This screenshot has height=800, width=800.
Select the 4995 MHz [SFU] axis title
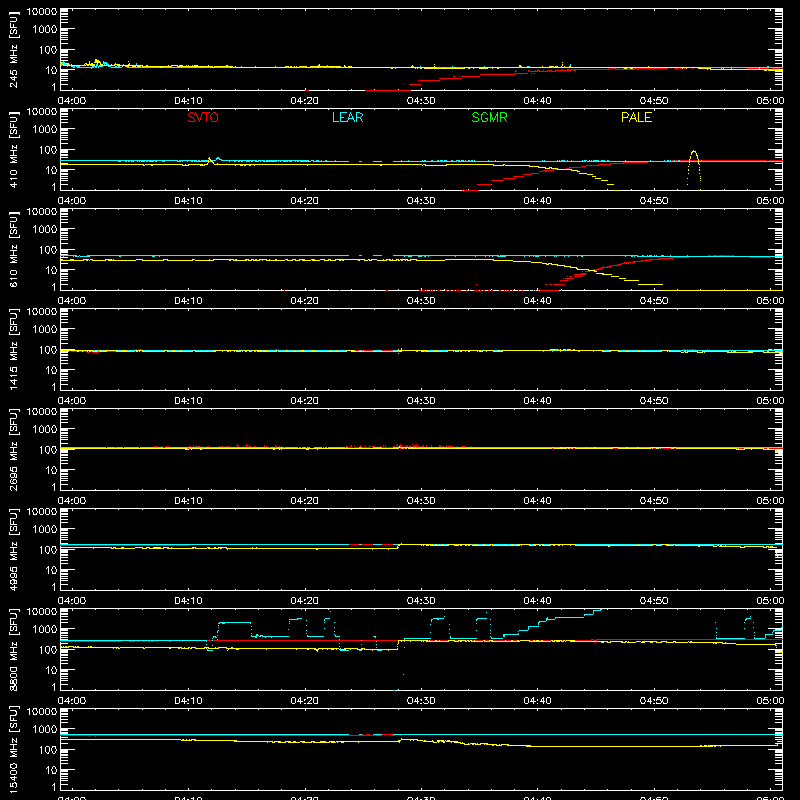pyautogui.click(x=13, y=549)
